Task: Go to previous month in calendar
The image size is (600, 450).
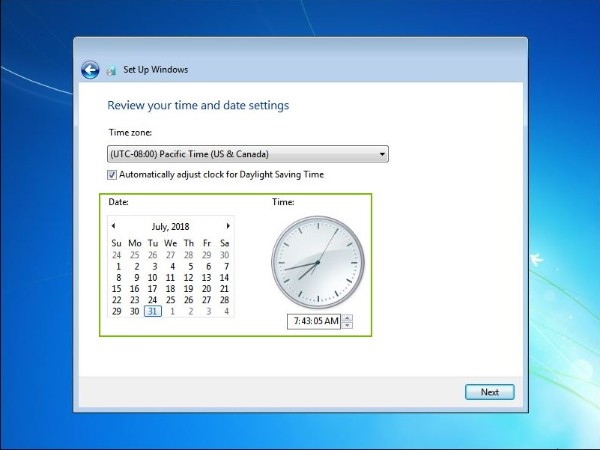Action: 113,226
